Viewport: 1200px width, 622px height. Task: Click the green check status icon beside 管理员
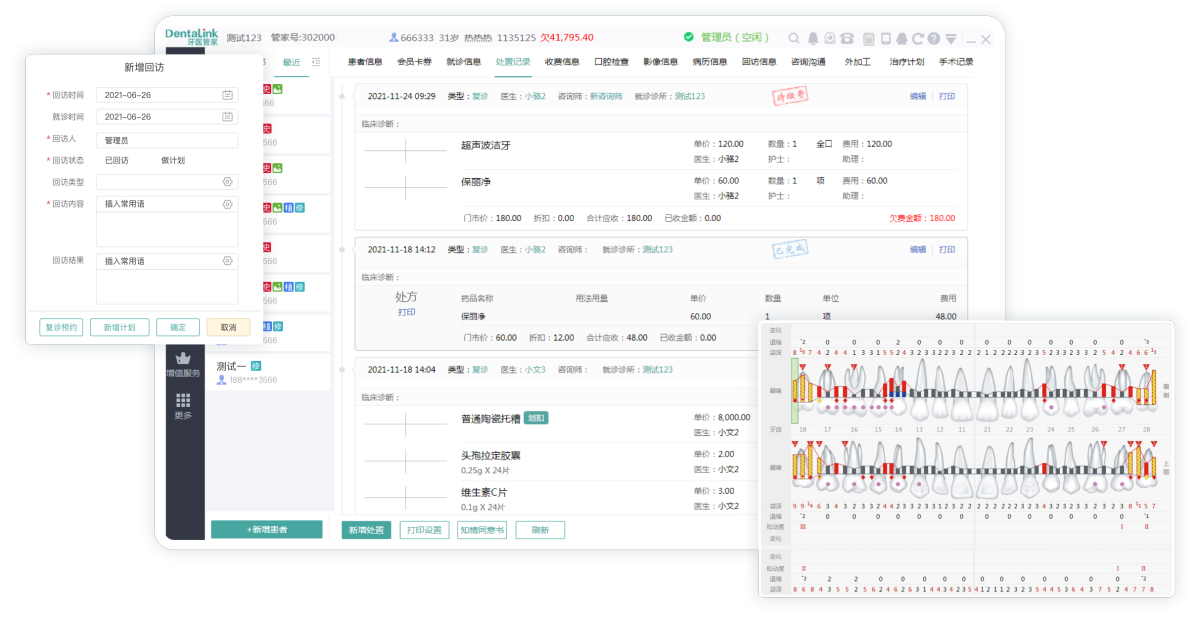click(688, 37)
